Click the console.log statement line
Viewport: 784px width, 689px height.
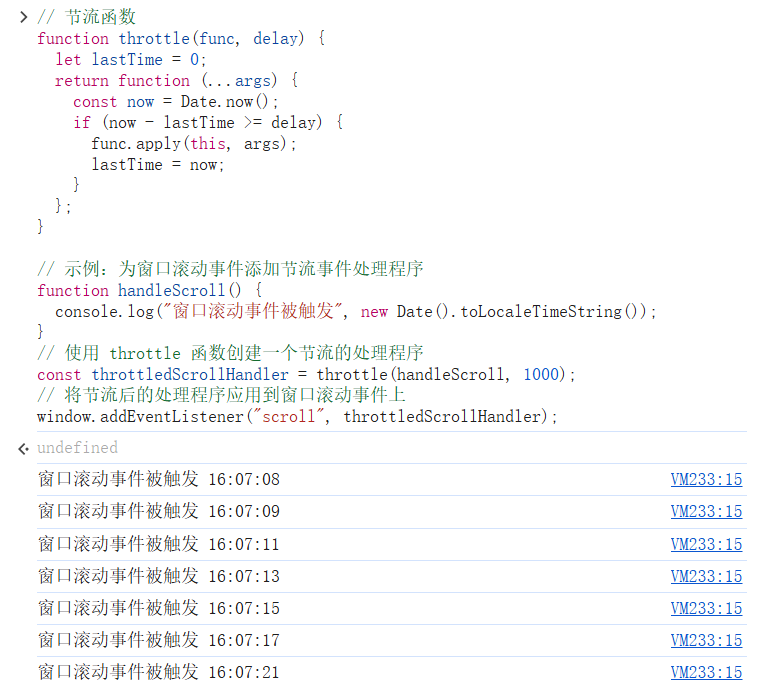[x=356, y=312]
